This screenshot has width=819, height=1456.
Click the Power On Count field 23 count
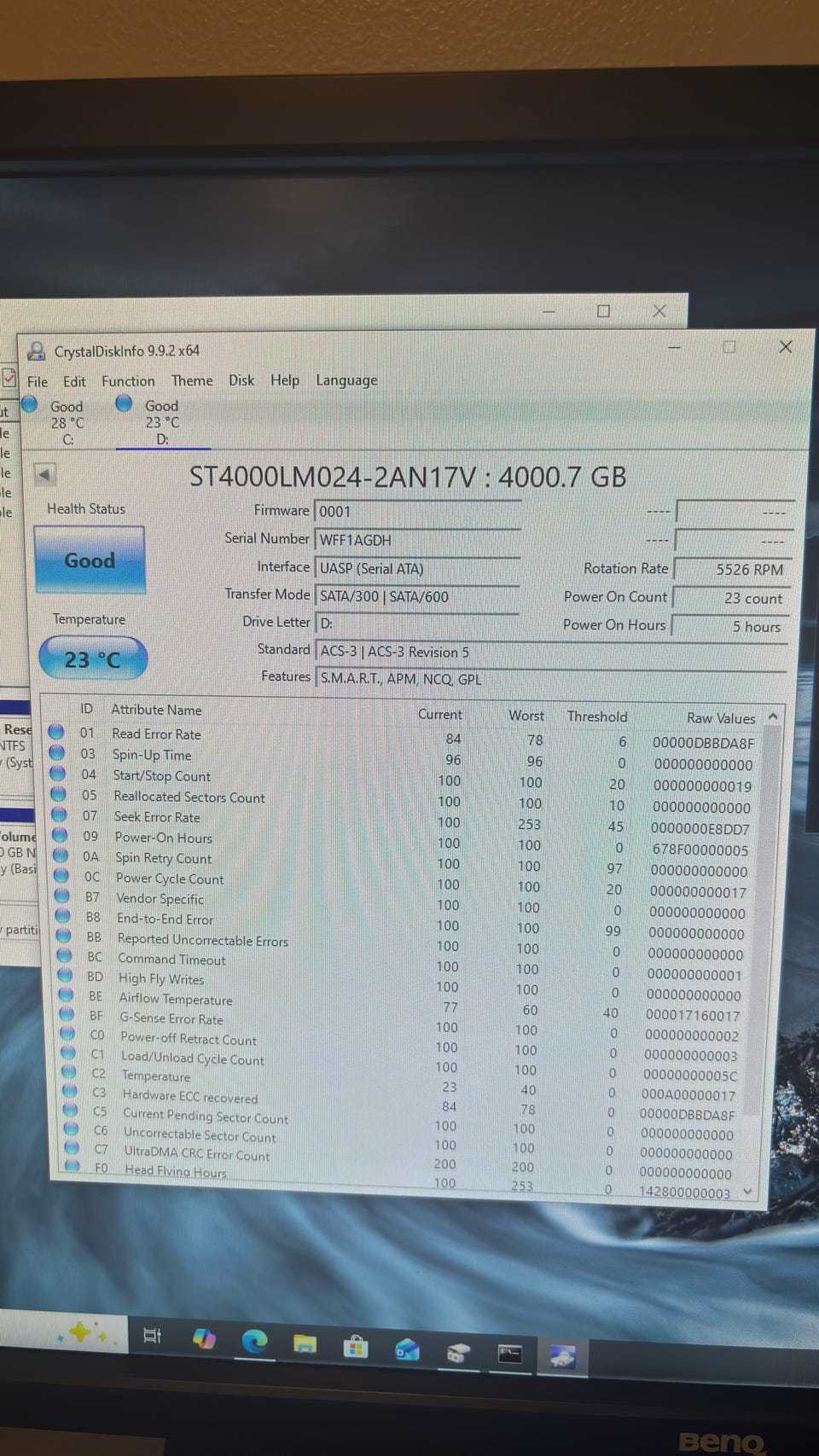pos(731,599)
